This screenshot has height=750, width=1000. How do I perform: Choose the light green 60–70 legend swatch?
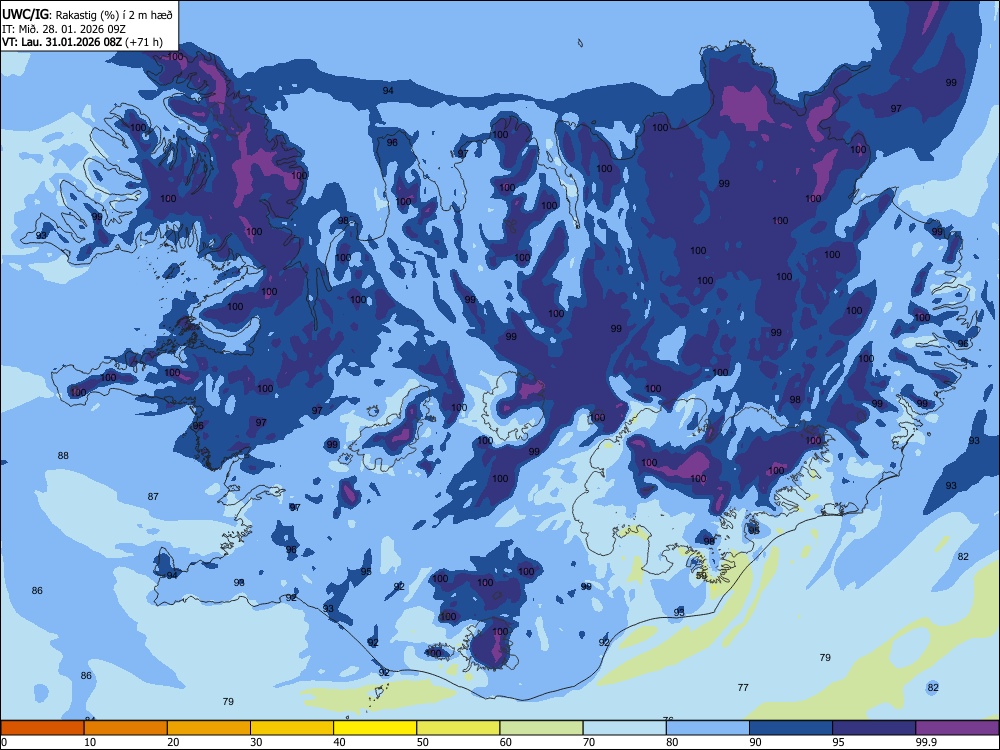coord(541,728)
